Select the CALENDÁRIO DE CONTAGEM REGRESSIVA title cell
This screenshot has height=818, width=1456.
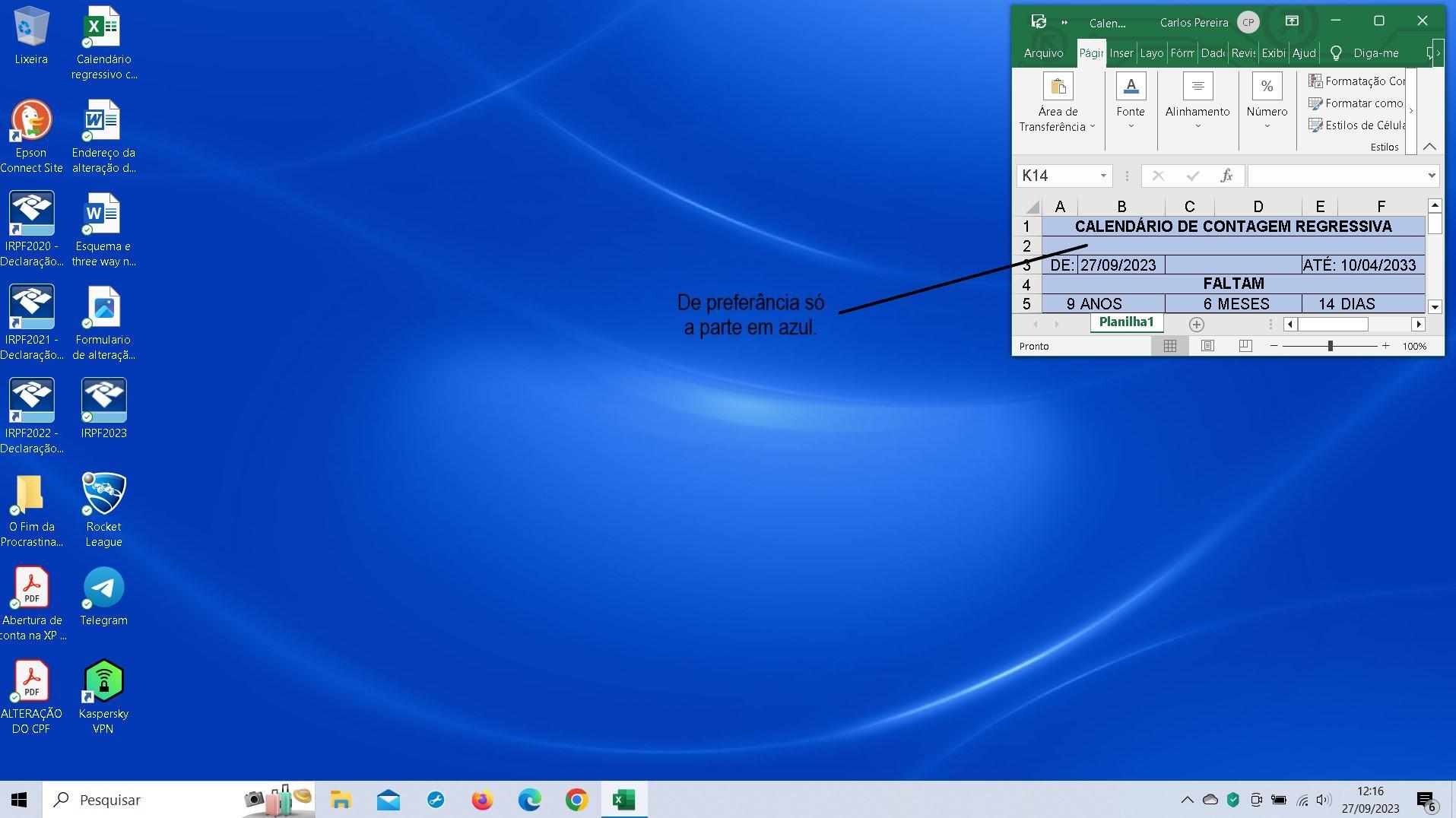(x=1233, y=227)
